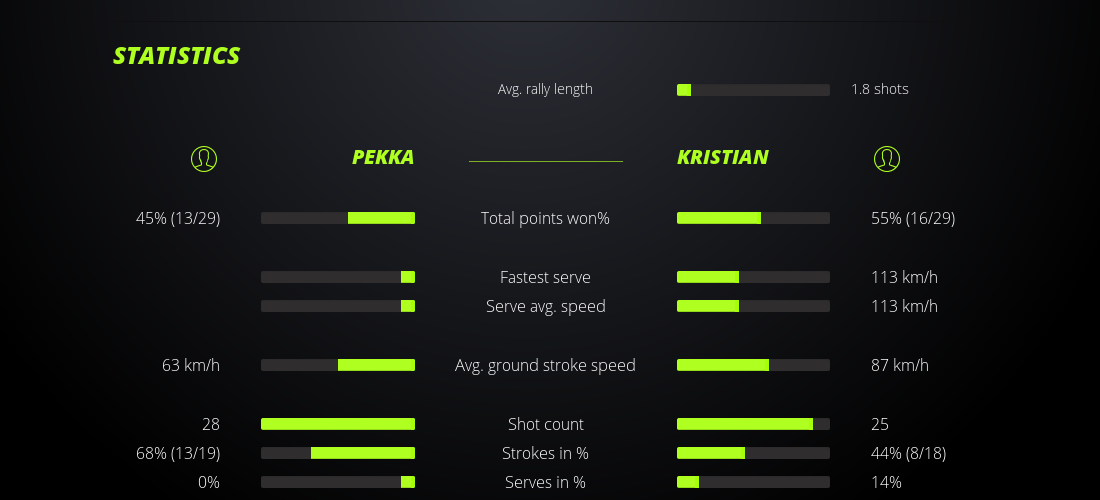Click Pekka's Serve avg. speed bar
The height and width of the screenshot is (500, 1100).
338,306
